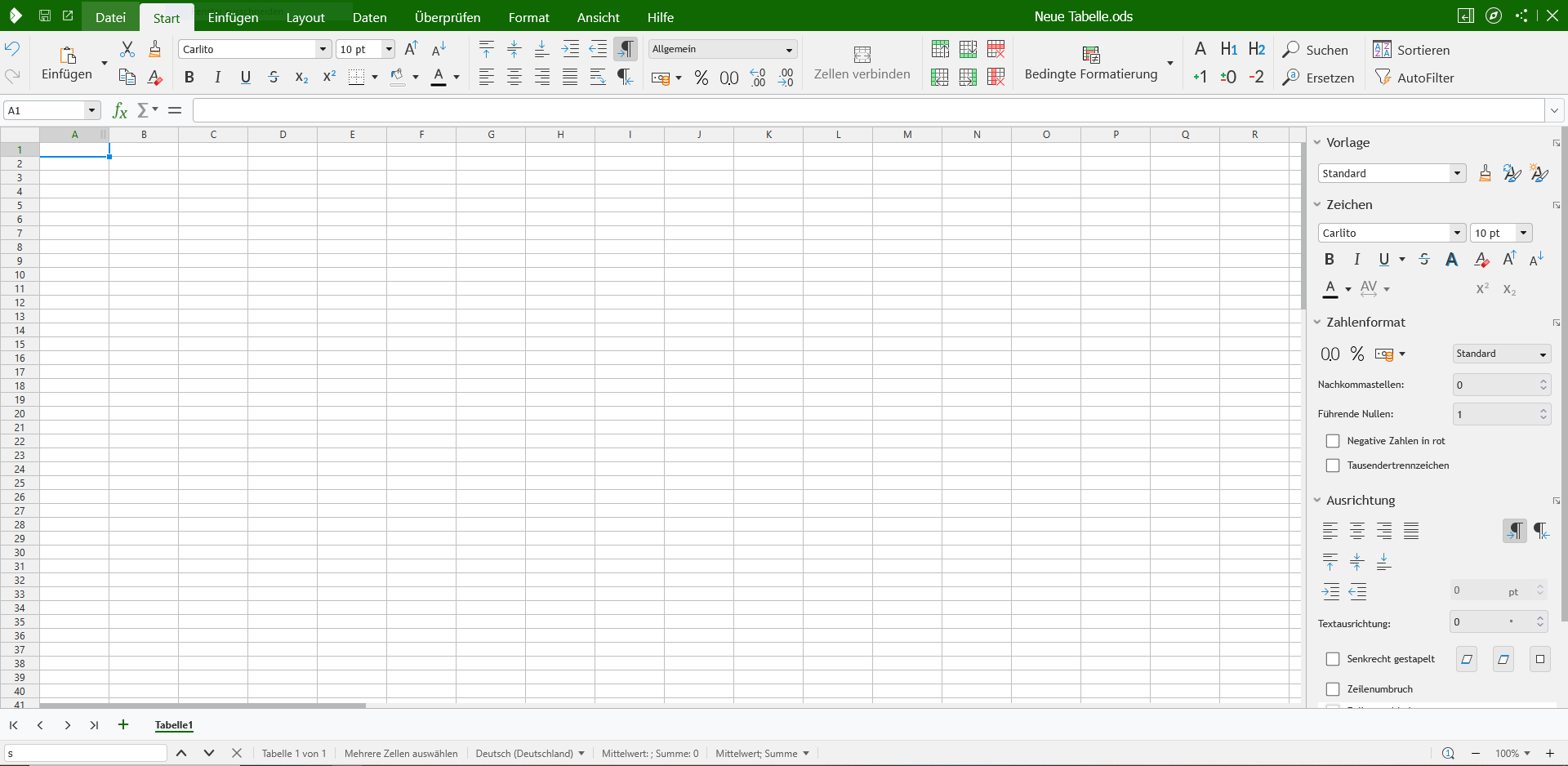Image resolution: width=1568 pixels, height=766 pixels.
Task: Click the Sortieren sort icon
Action: pos(1382,50)
